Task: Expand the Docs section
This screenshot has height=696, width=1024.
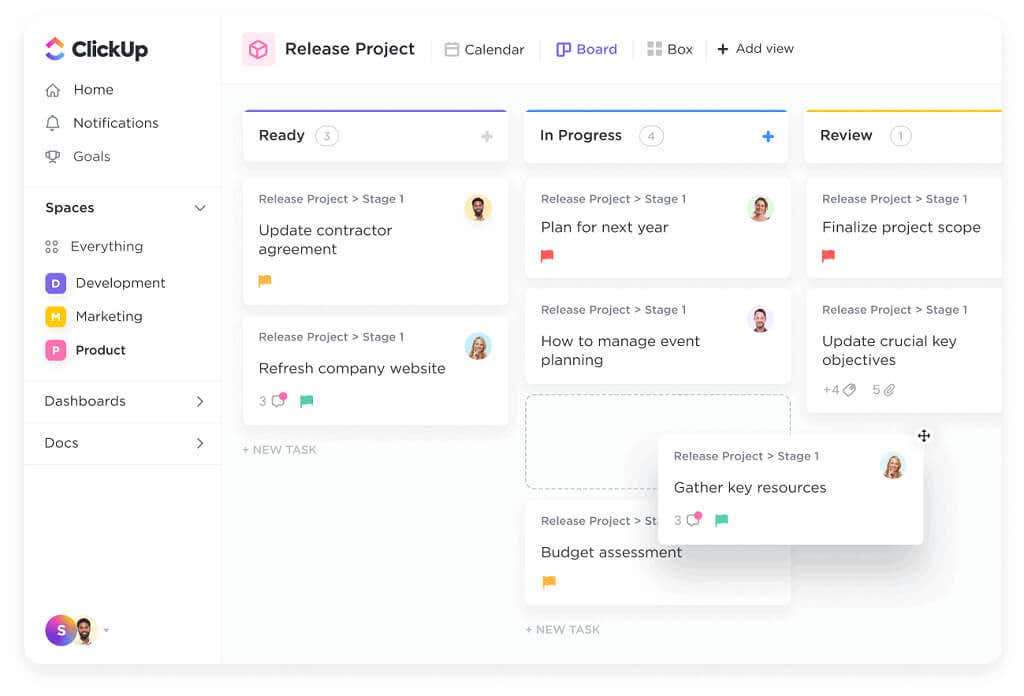Action: tap(200, 443)
